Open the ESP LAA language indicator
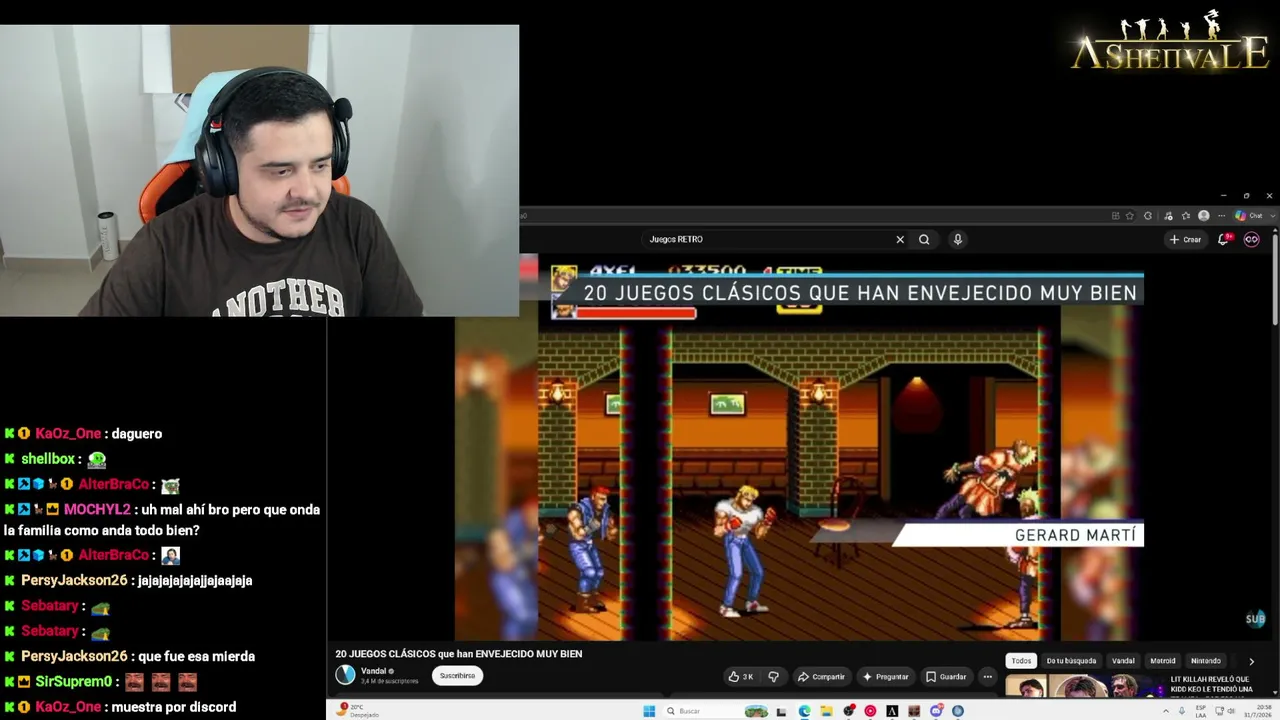1280x720 pixels. coord(1201,711)
